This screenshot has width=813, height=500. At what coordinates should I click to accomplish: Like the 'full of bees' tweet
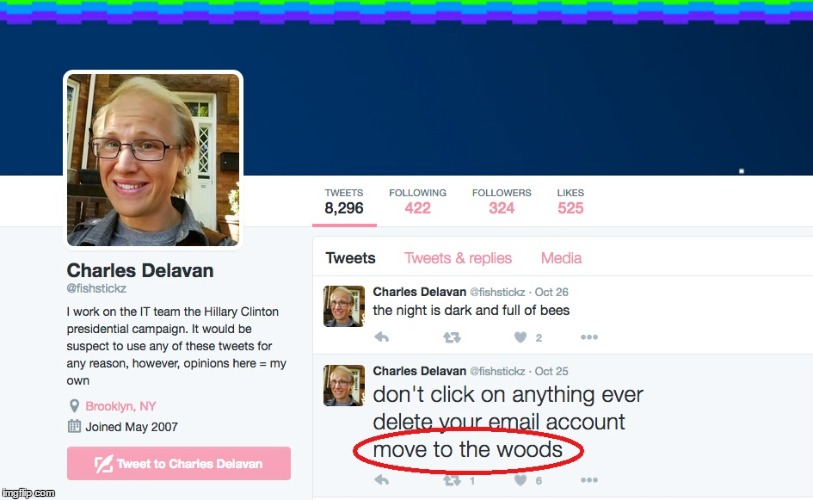pyautogui.click(x=520, y=337)
